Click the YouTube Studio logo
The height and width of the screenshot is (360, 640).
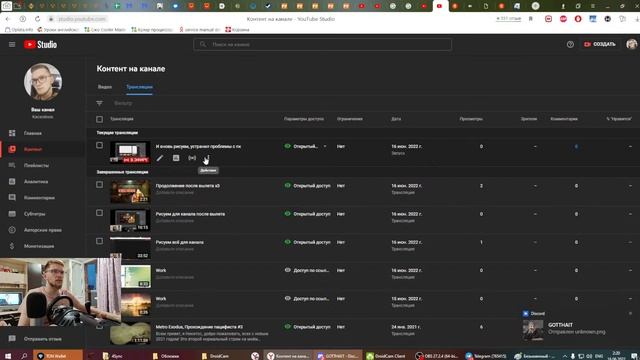point(40,44)
